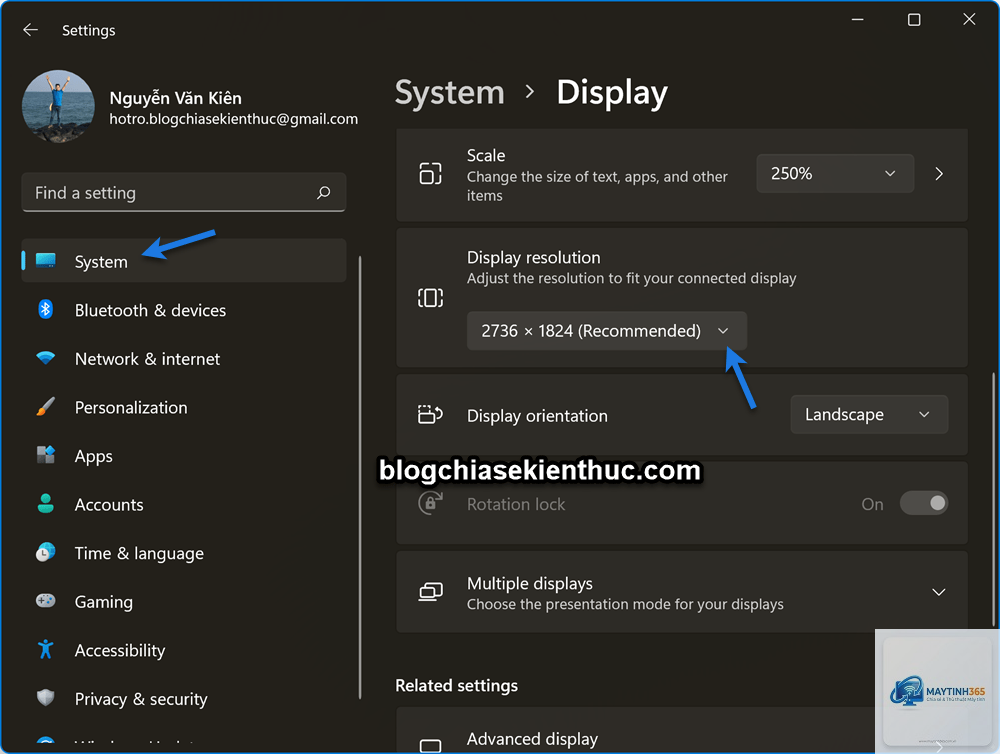Screen dimensions: 1000x754
Task: Click the main panel vertical scrollbar
Action: [993, 499]
